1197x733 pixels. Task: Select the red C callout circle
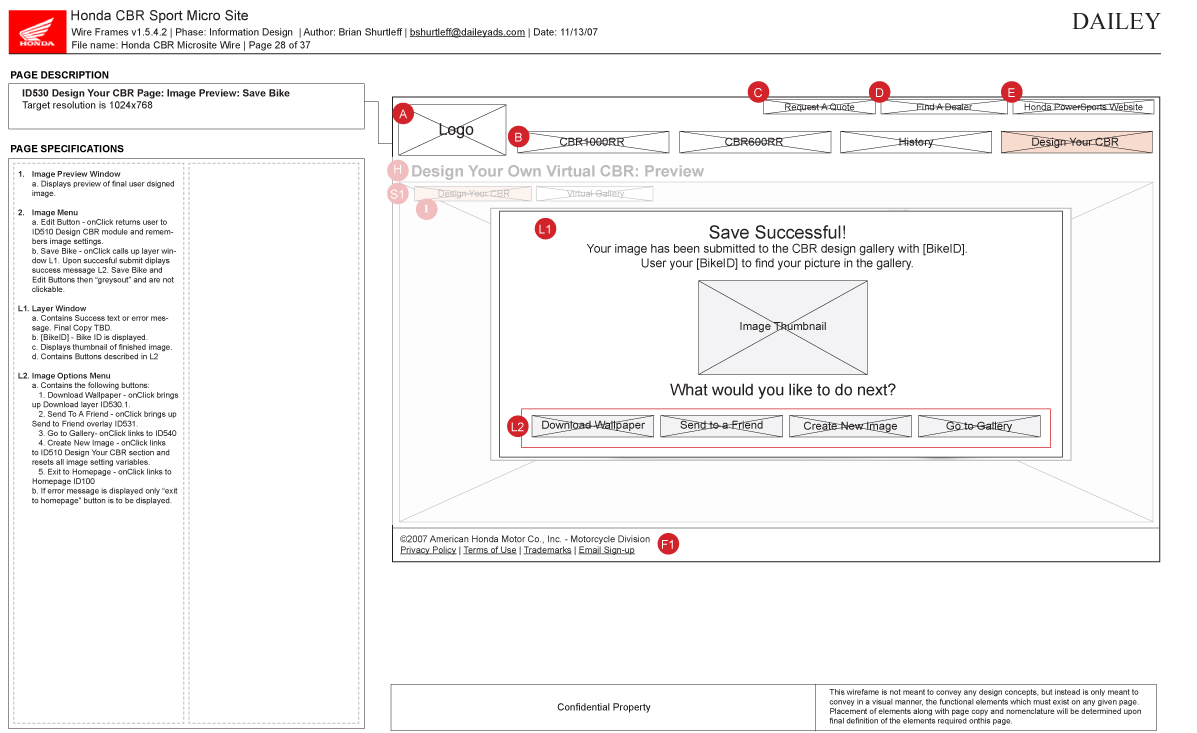click(x=758, y=92)
